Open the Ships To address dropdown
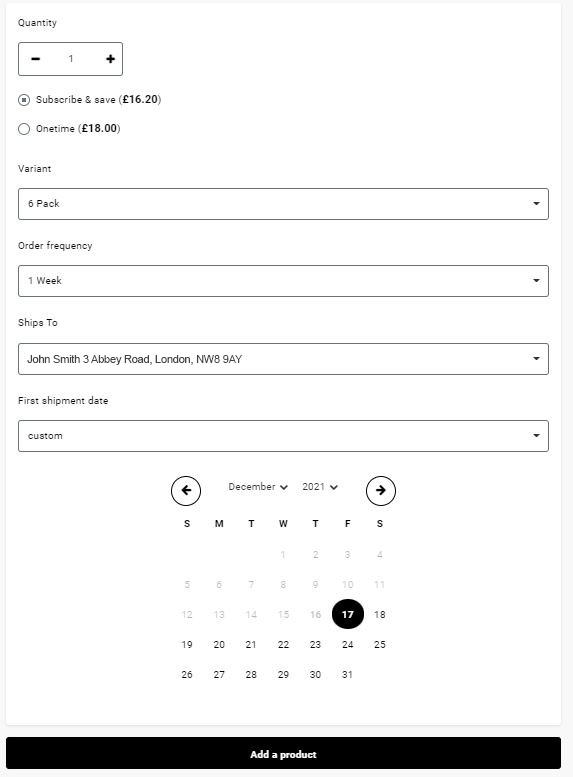573x777 pixels. tap(283, 359)
